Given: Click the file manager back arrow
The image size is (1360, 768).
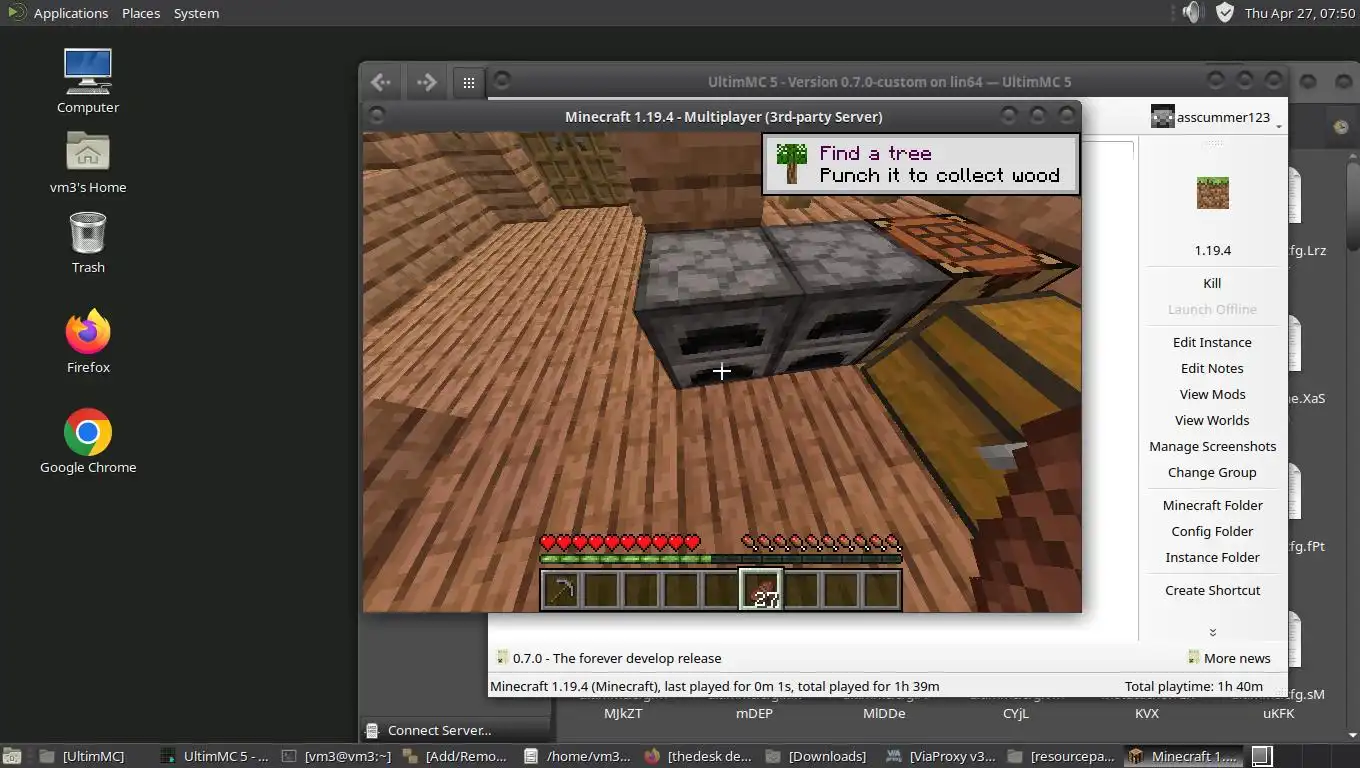Looking at the screenshot, I should click(x=379, y=82).
